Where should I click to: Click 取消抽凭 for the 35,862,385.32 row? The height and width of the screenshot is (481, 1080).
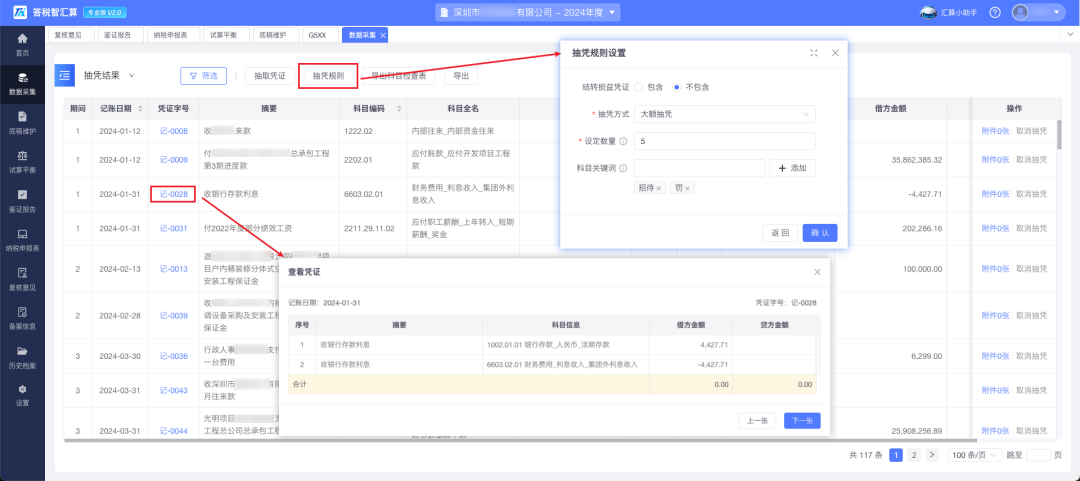(x=1031, y=160)
